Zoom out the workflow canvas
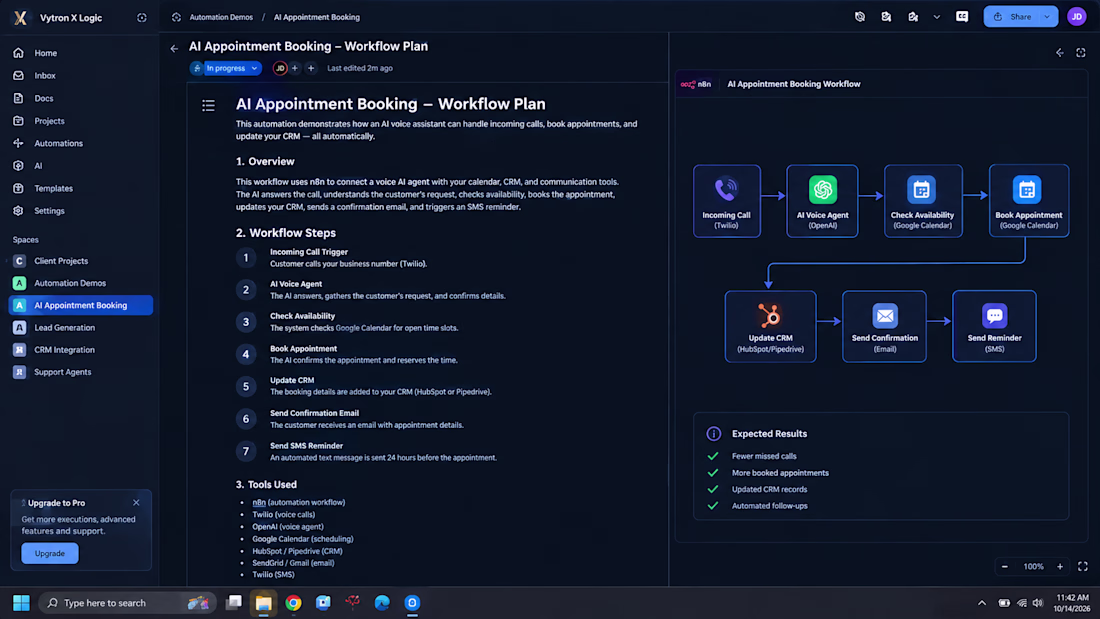 coord(1005,566)
